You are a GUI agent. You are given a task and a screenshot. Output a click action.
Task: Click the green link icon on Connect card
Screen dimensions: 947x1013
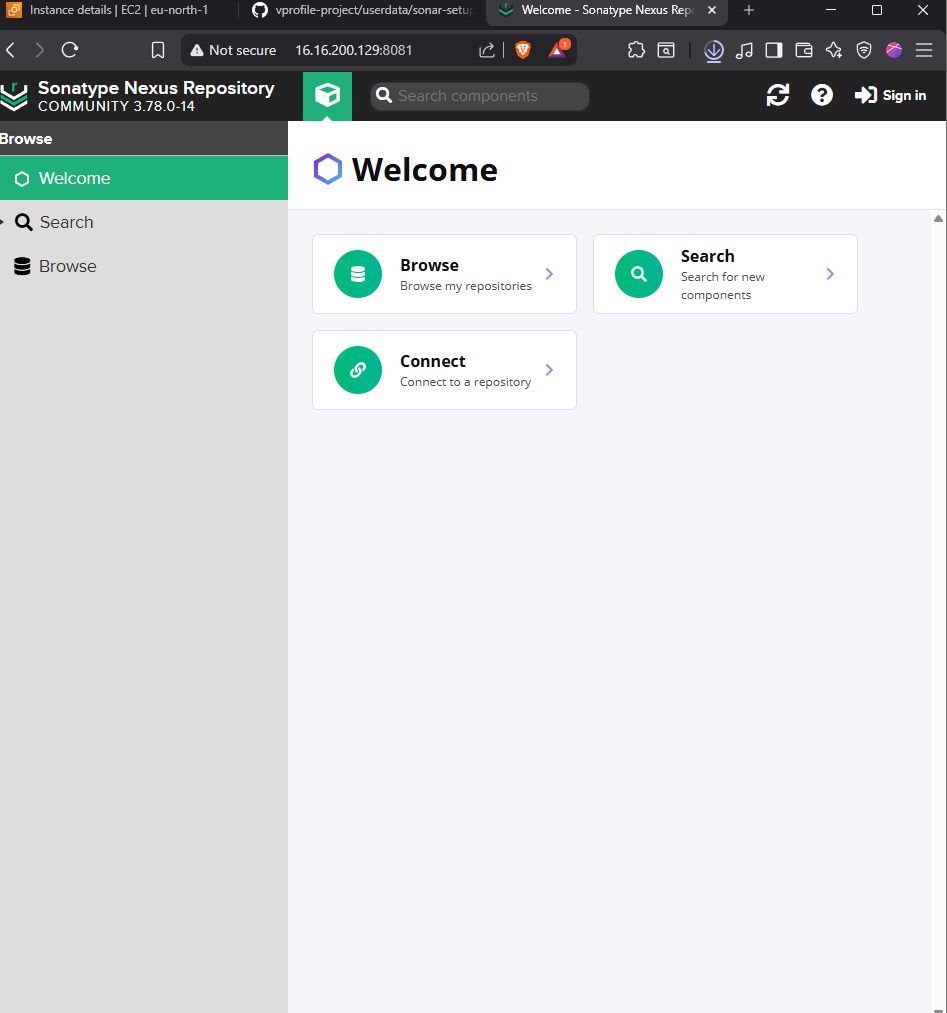pyautogui.click(x=358, y=370)
